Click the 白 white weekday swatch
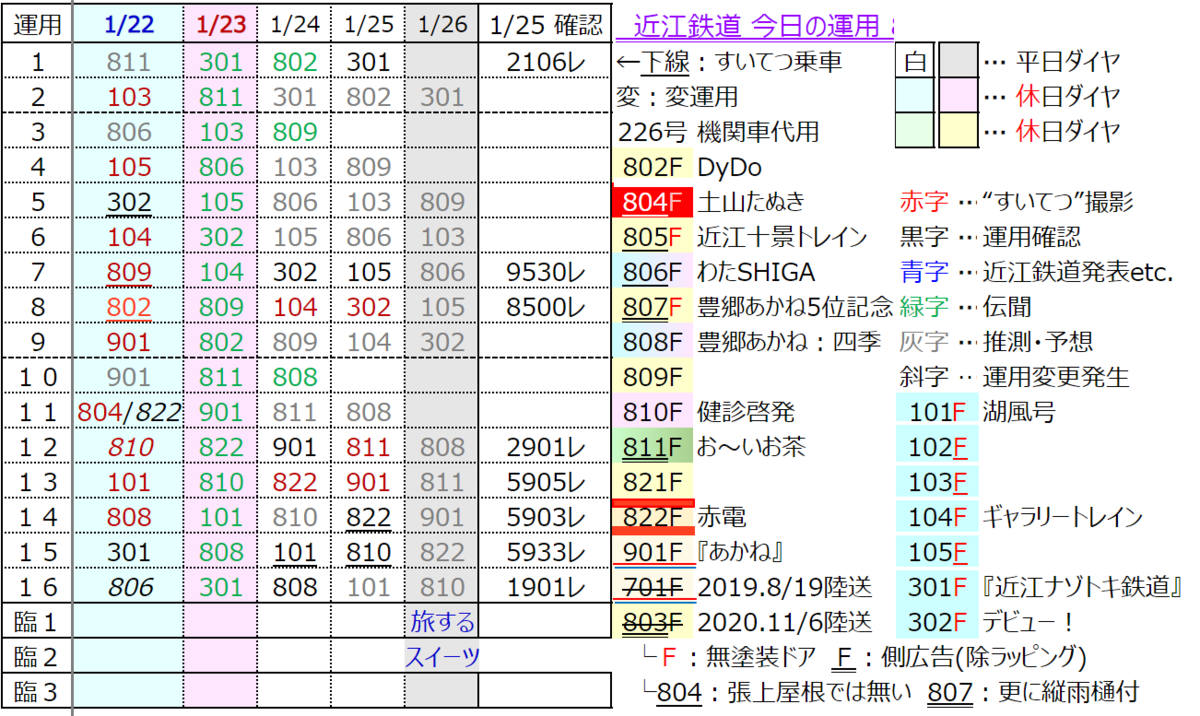Viewport: 1200px width, 716px height. pos(916,62)
